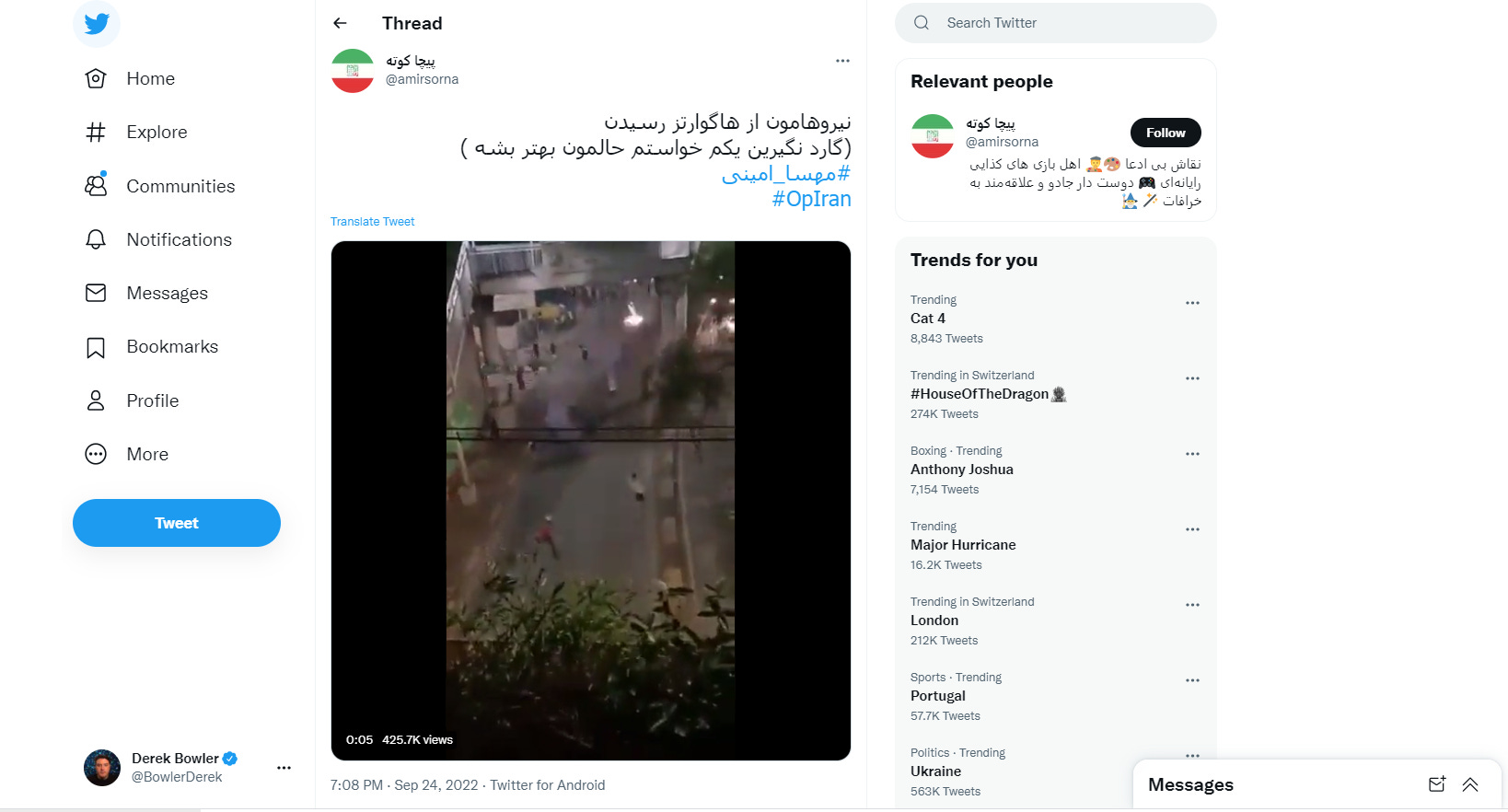Click the new message compose icon
The image size is (1508, 812).
pos(1436,784)
